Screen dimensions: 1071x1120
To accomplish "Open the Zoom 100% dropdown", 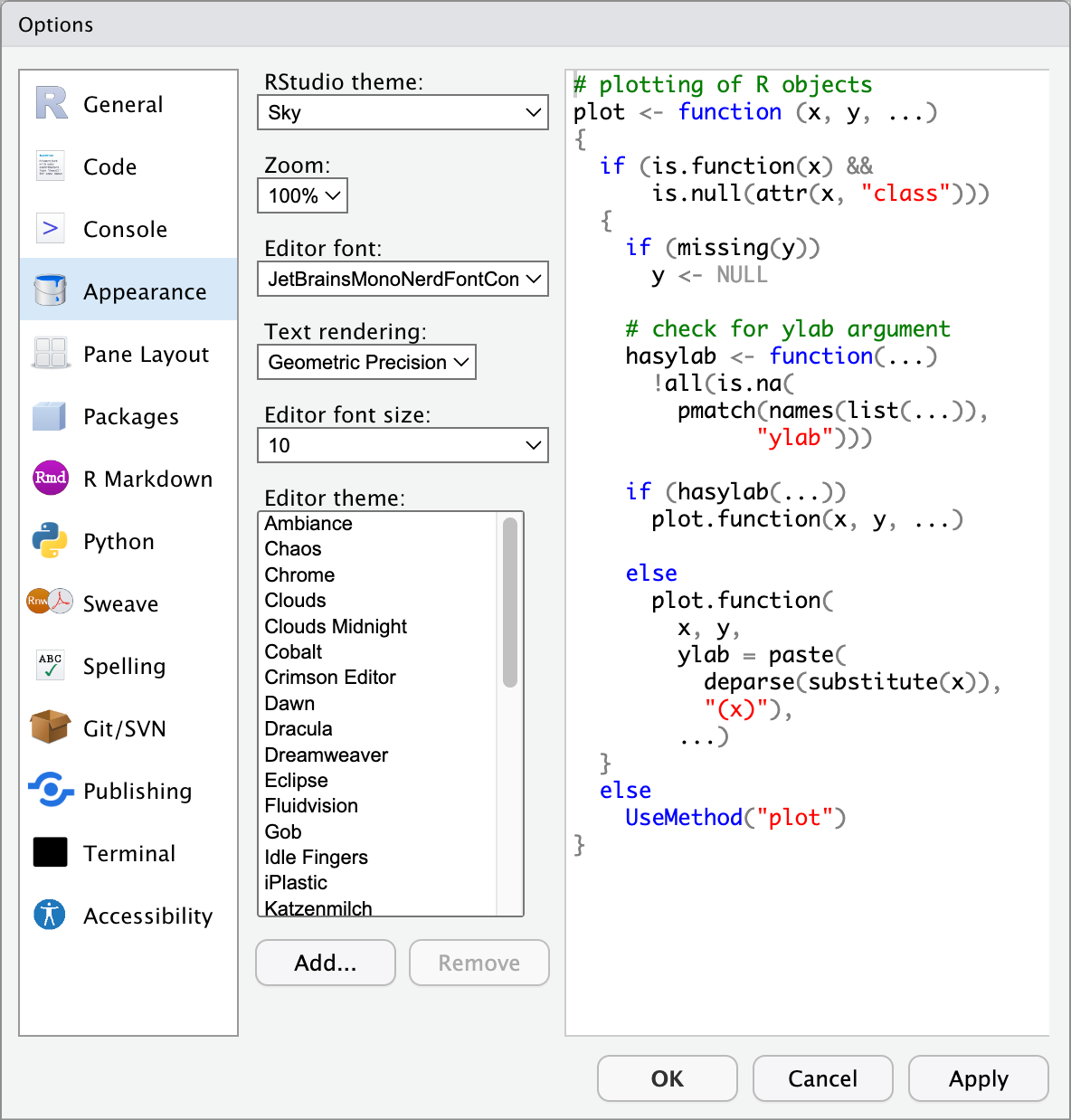I will click(302, 195).
